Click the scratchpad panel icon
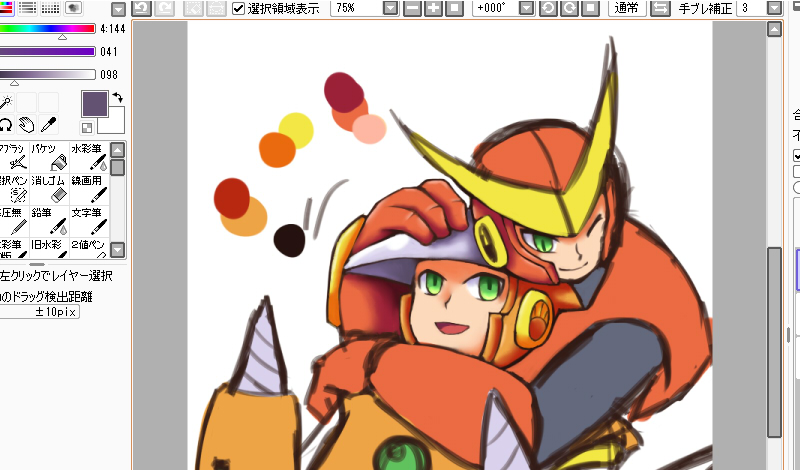 (x=73, y=7)
